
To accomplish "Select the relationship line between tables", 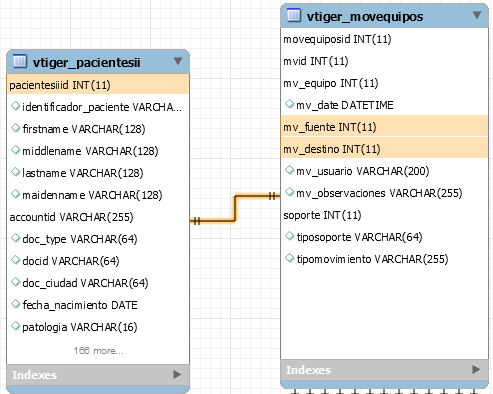I will click(235, 208).
